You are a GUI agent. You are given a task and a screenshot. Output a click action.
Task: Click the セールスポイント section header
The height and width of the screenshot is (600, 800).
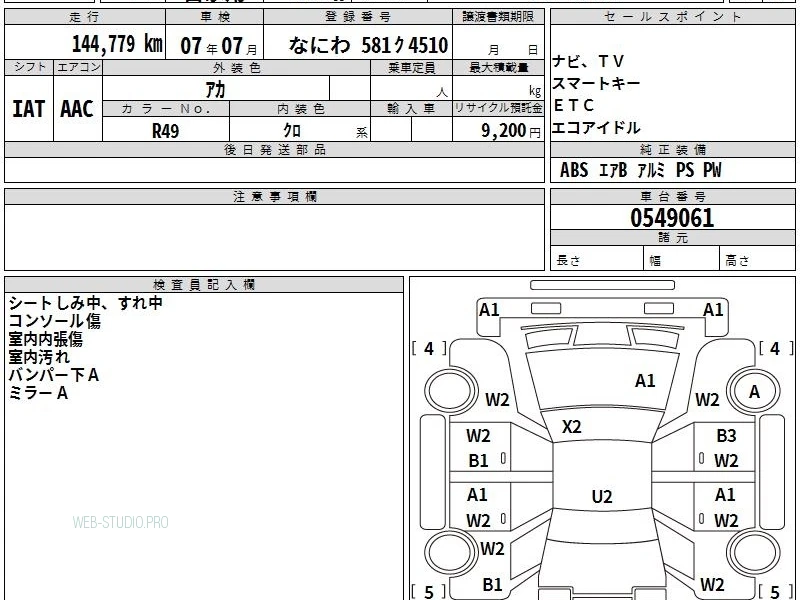[672, 17]
